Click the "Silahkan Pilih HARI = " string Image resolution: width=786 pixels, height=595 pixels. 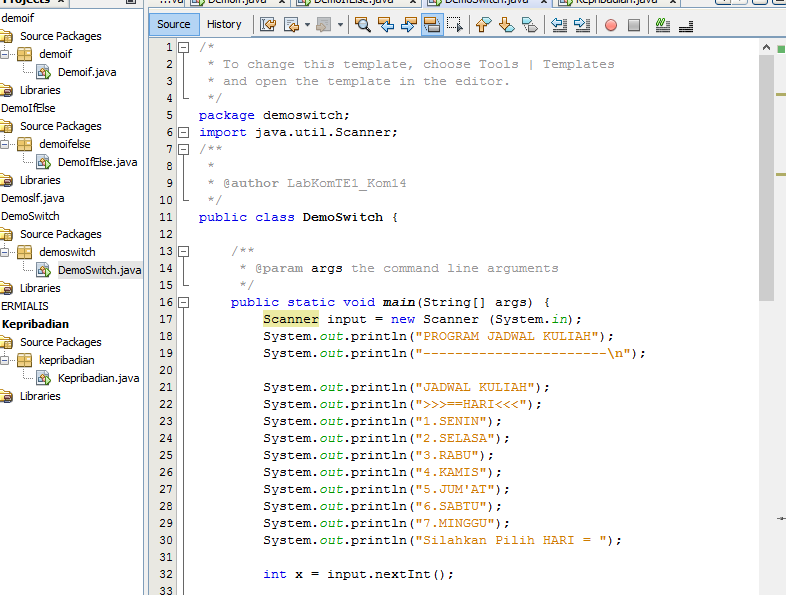[x=511, y=540]
